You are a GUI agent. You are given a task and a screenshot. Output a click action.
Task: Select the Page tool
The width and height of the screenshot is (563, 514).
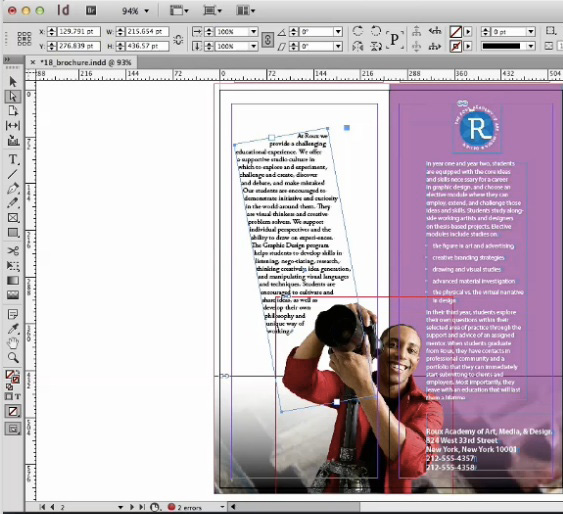[13, 111]
